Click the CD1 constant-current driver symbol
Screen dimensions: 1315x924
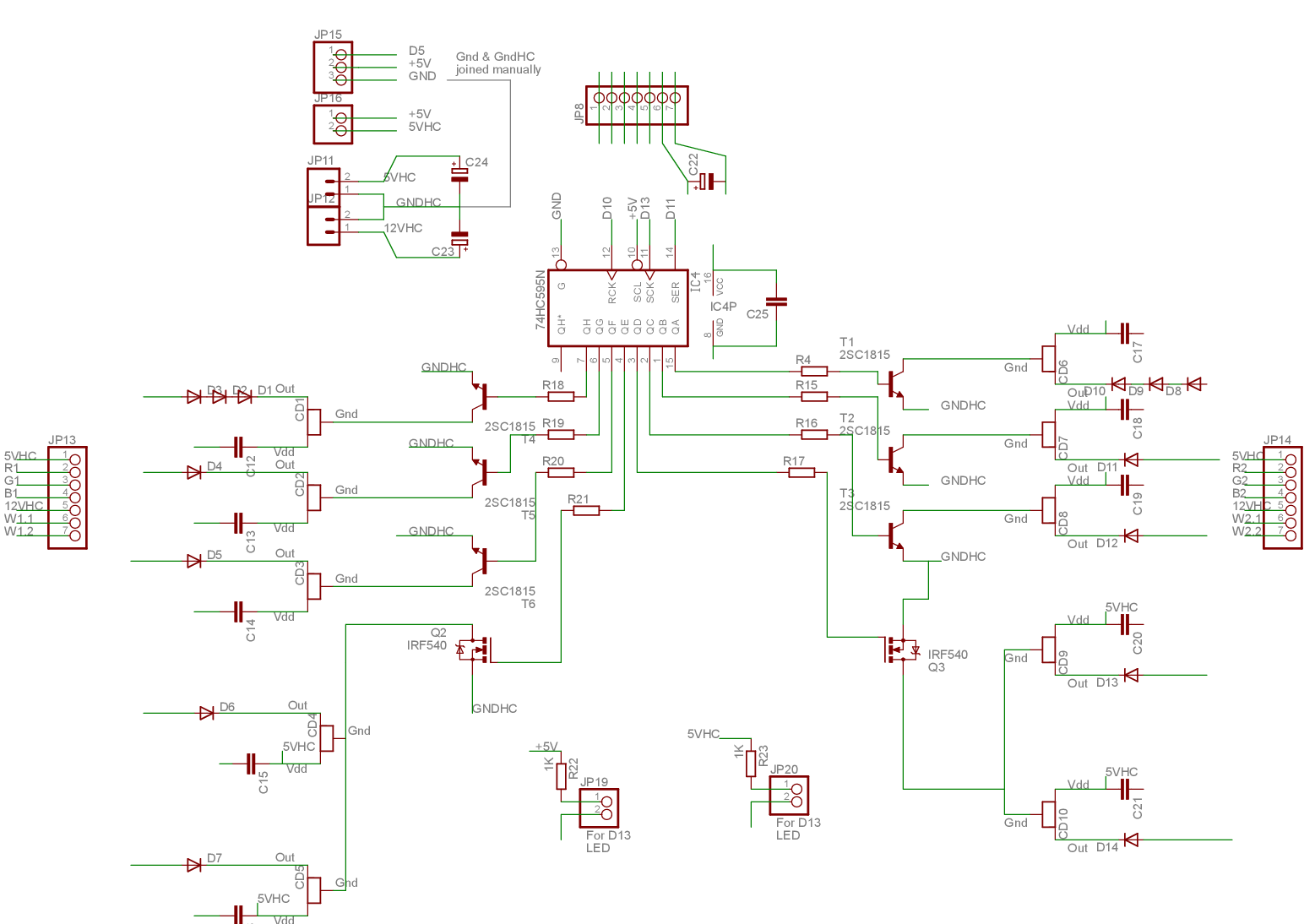314,421
